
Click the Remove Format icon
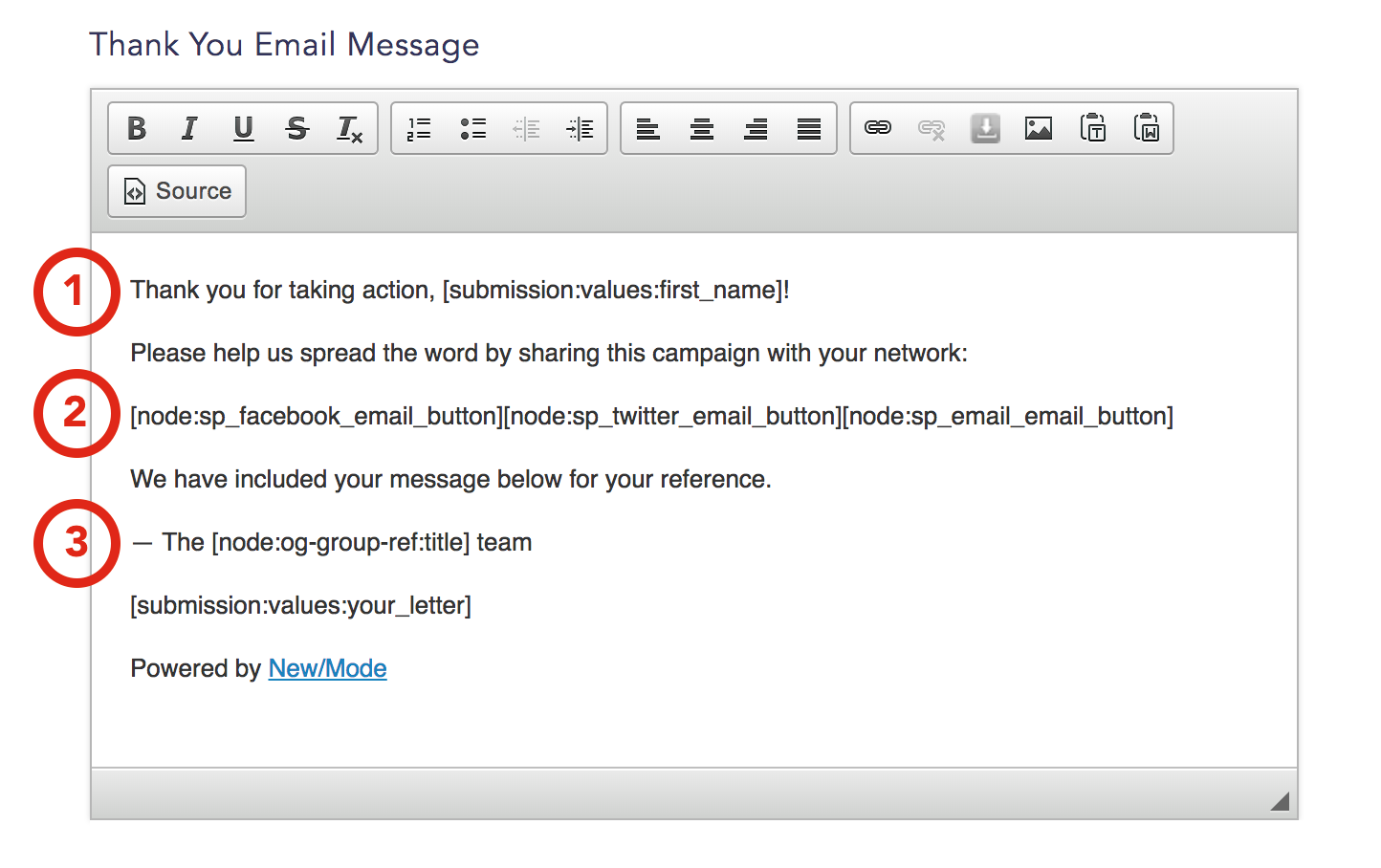coord(350,128)
